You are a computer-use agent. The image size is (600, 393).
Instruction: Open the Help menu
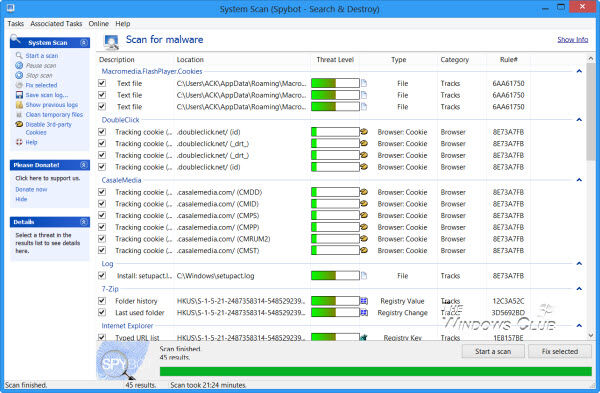pos(123,24)
